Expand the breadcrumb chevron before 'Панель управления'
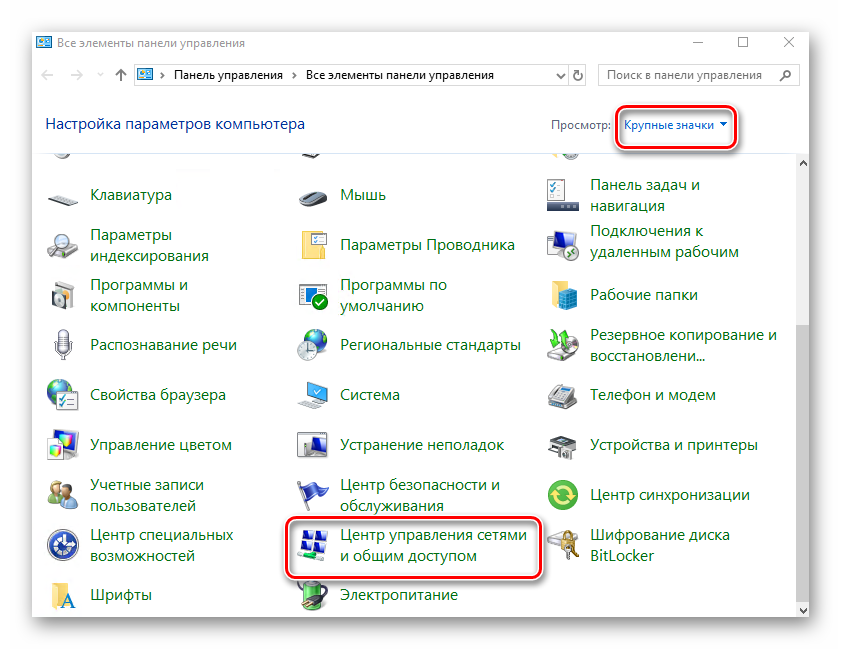 (x=163, y=76)
